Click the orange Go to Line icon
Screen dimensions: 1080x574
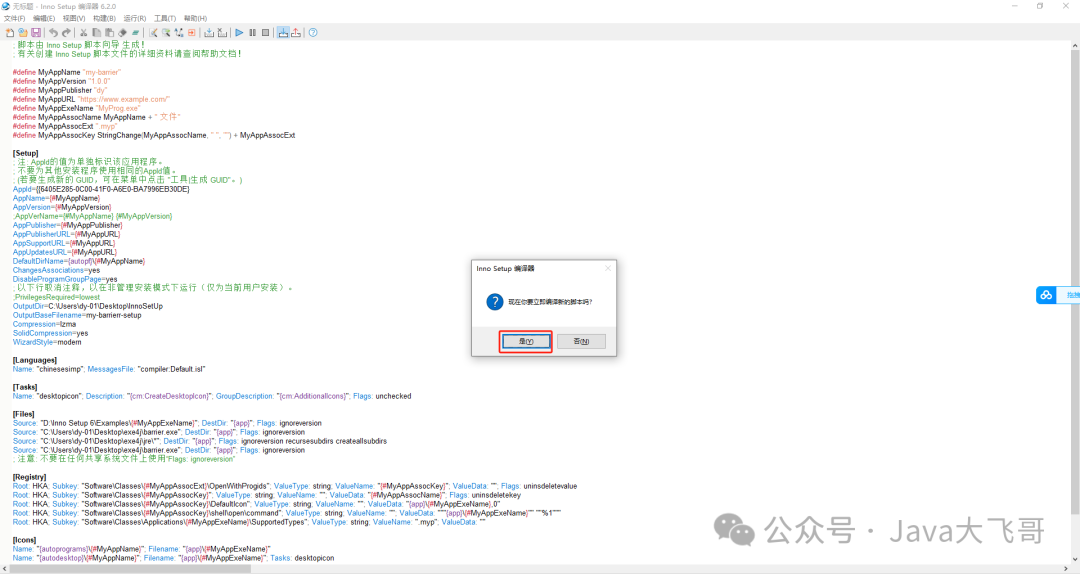click(191, 32)
